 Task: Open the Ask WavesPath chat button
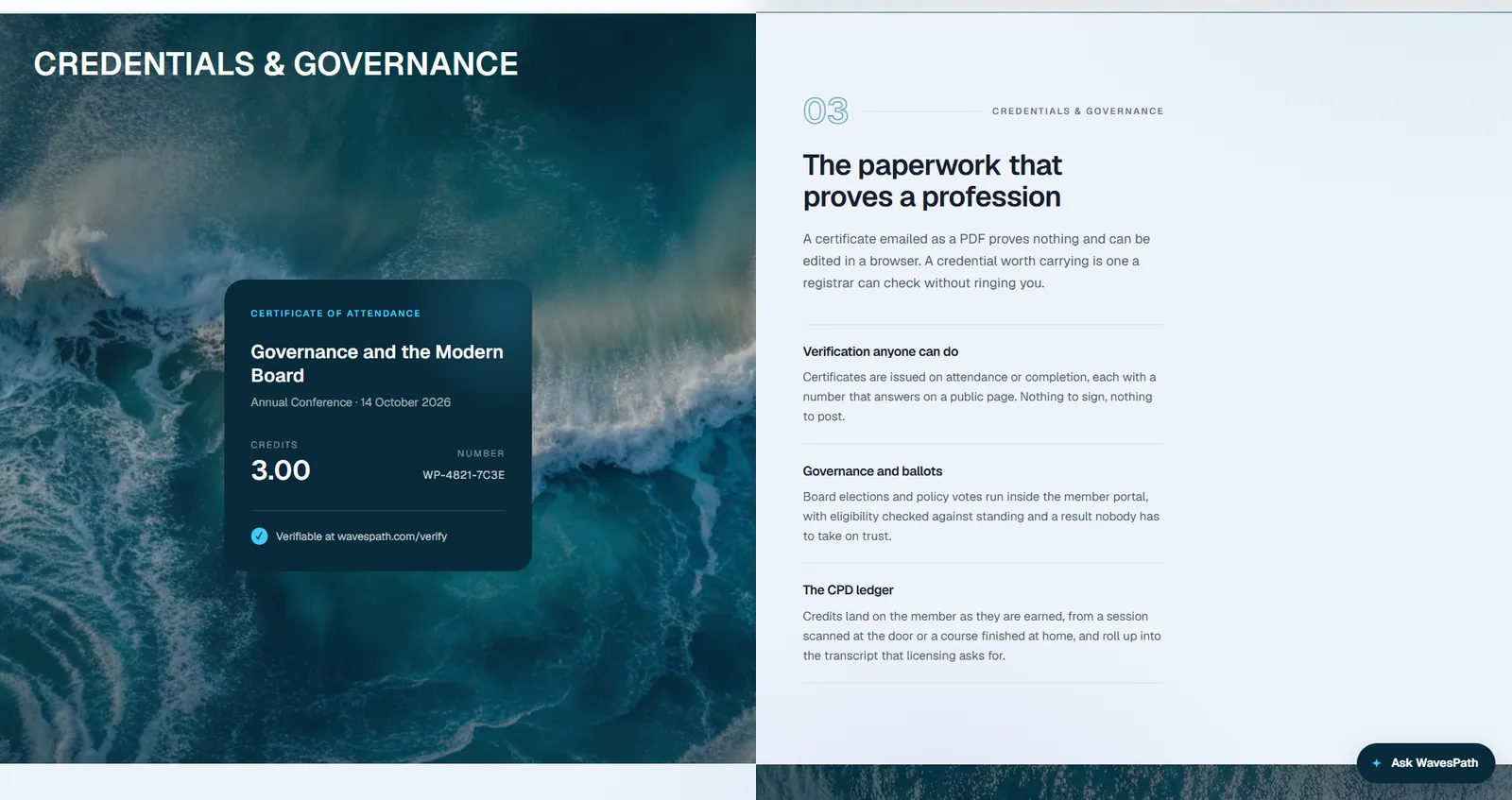1425,763
